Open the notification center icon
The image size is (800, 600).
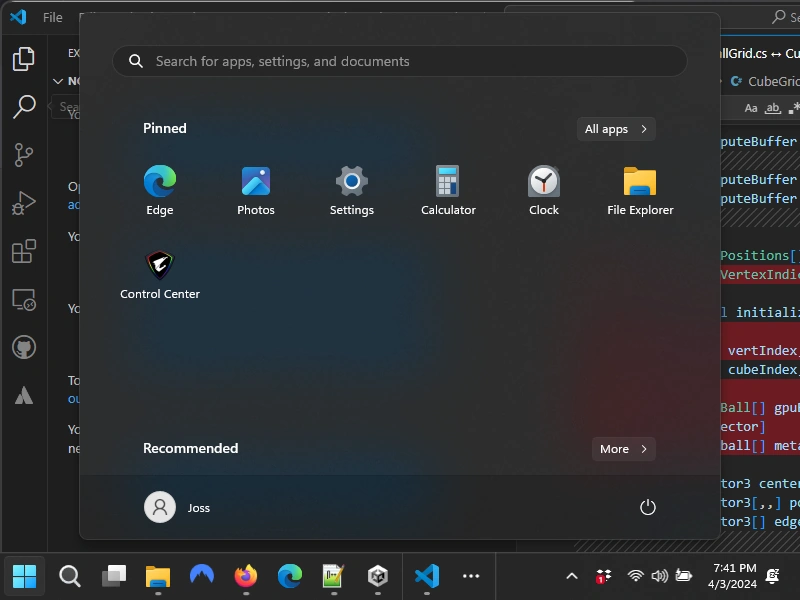[773, 577]
